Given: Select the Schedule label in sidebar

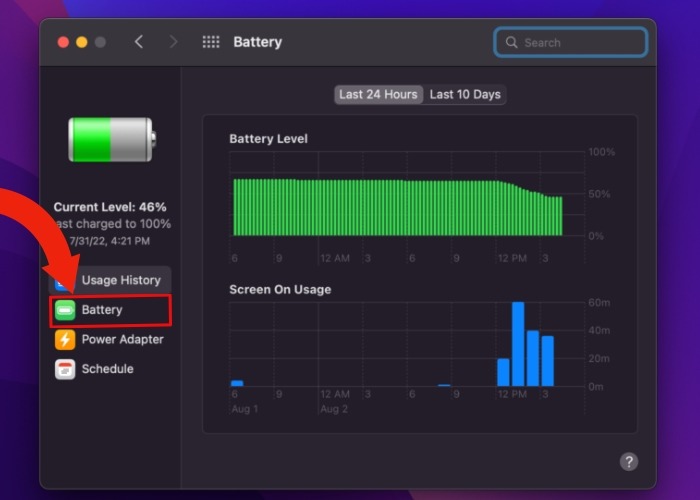Looking at the screenshot, I should pyautogui.click(x=107, y=369).
